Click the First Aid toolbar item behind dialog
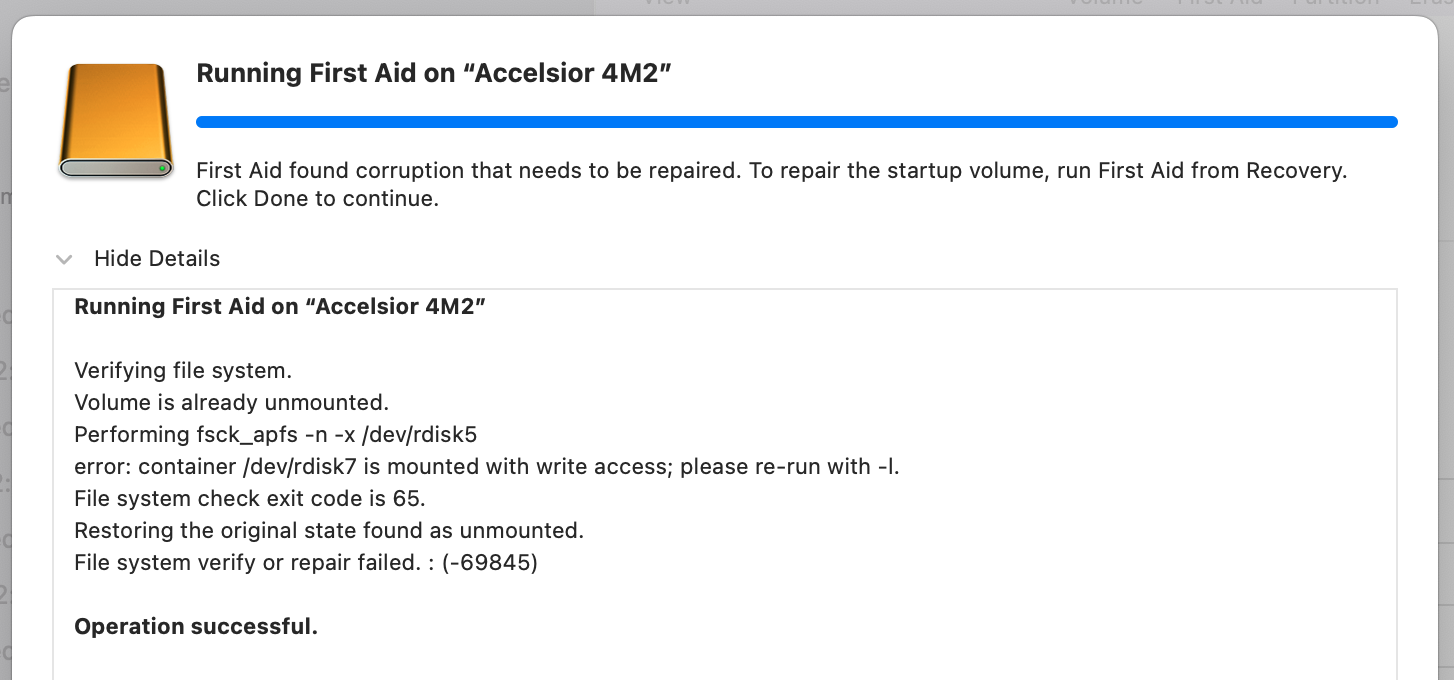The image size is (1454, 680). pos(1220,3)
